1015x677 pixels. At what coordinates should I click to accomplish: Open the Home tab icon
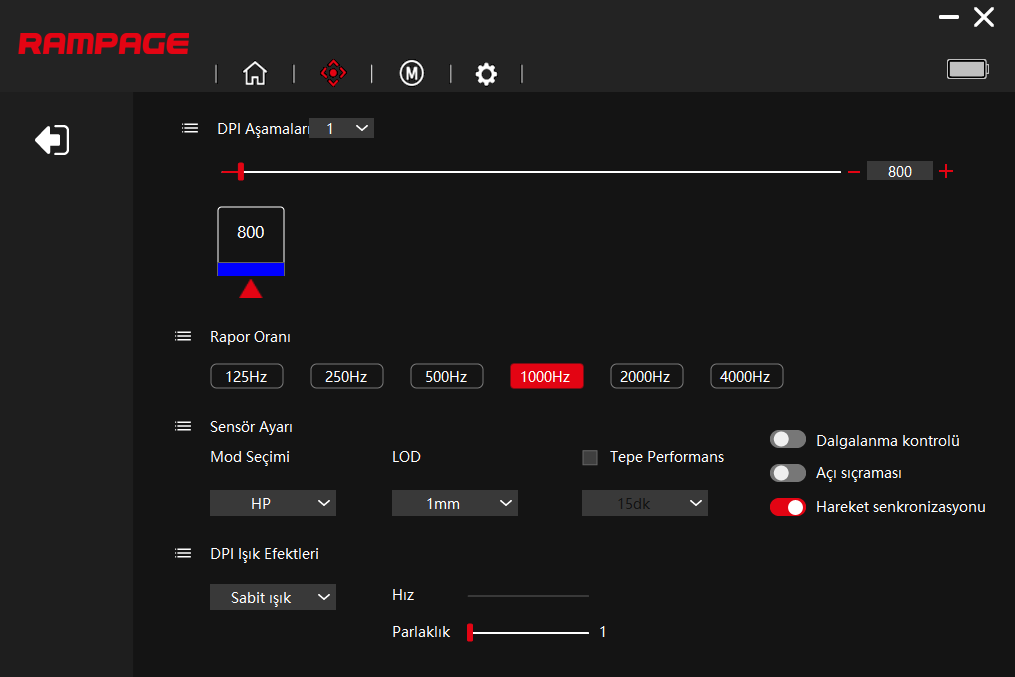(254, 73)
